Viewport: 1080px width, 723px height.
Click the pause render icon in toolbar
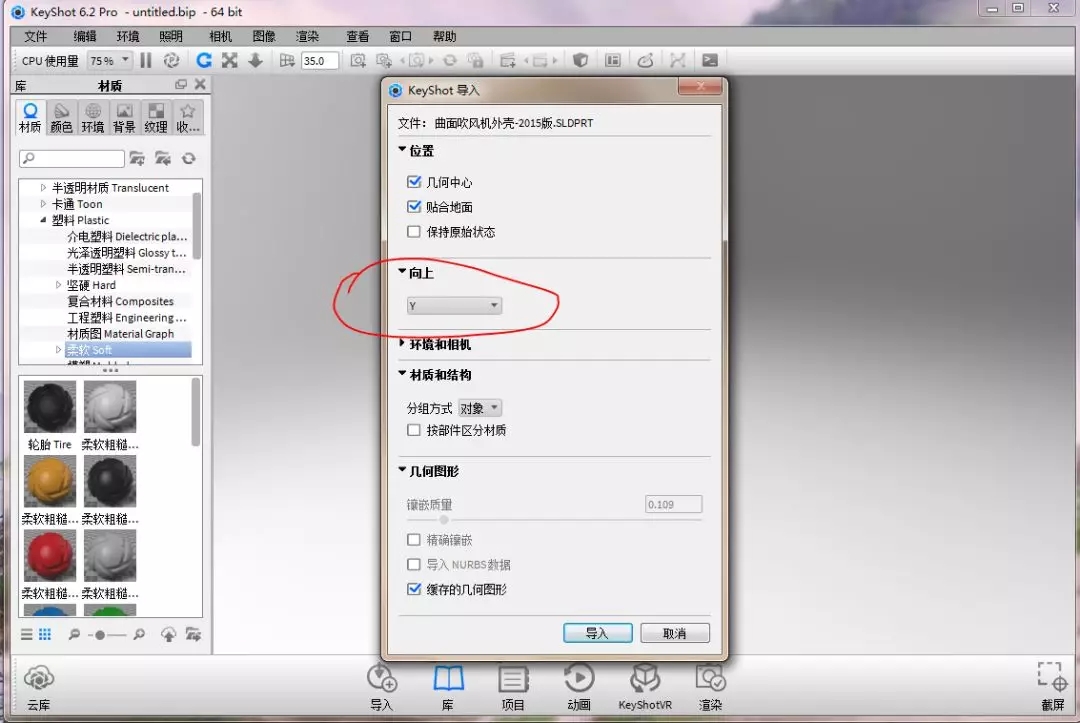tap(146, 61)
